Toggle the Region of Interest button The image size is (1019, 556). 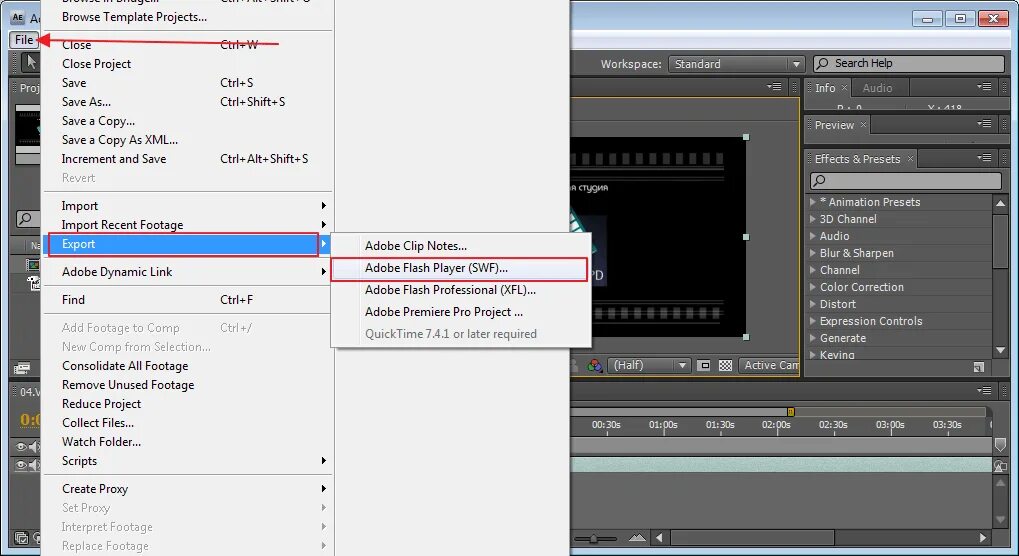coord(704,366)
